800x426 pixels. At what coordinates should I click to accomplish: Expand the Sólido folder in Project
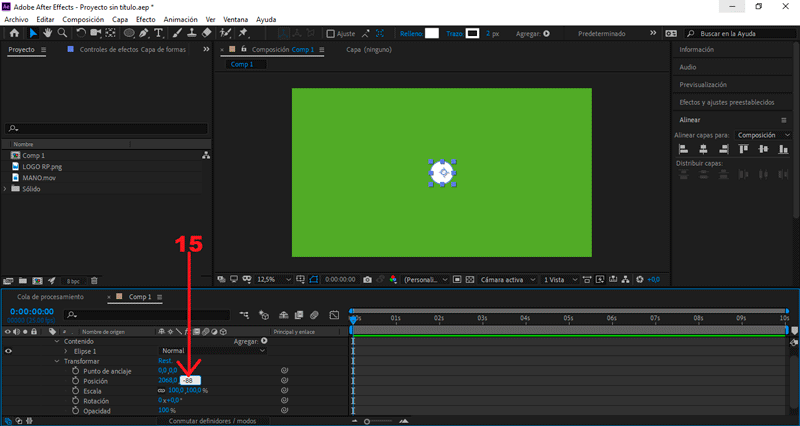tap(5, 189)
